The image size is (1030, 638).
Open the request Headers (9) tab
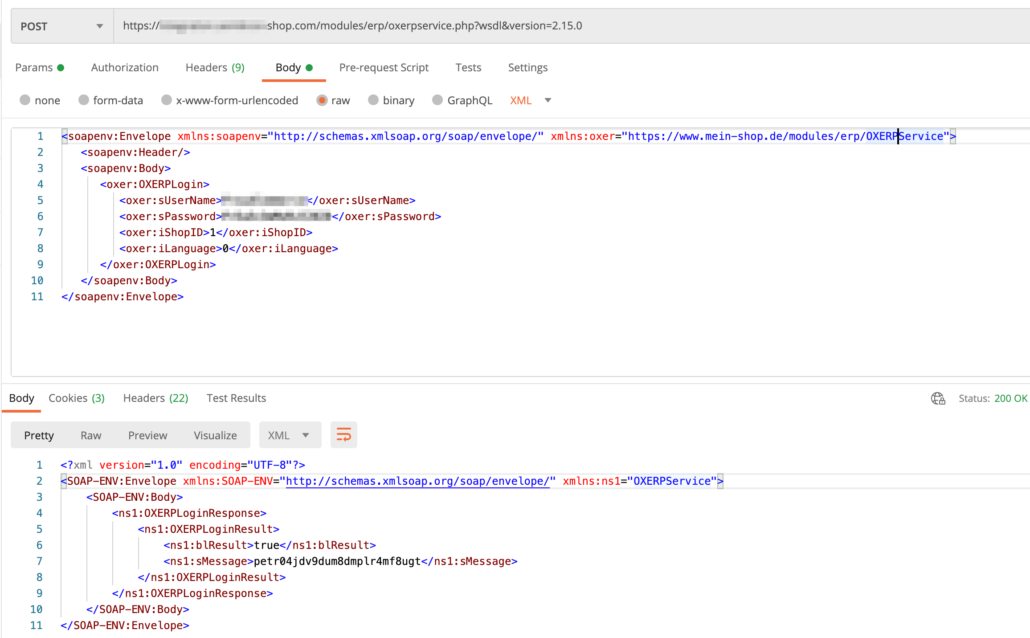pyautogui.click(x=215, y=67)
